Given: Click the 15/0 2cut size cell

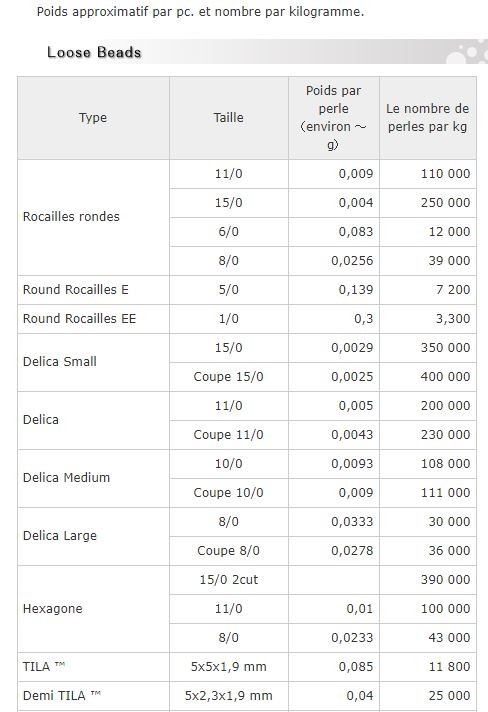Looking at the screenshot, I should 229,580.
